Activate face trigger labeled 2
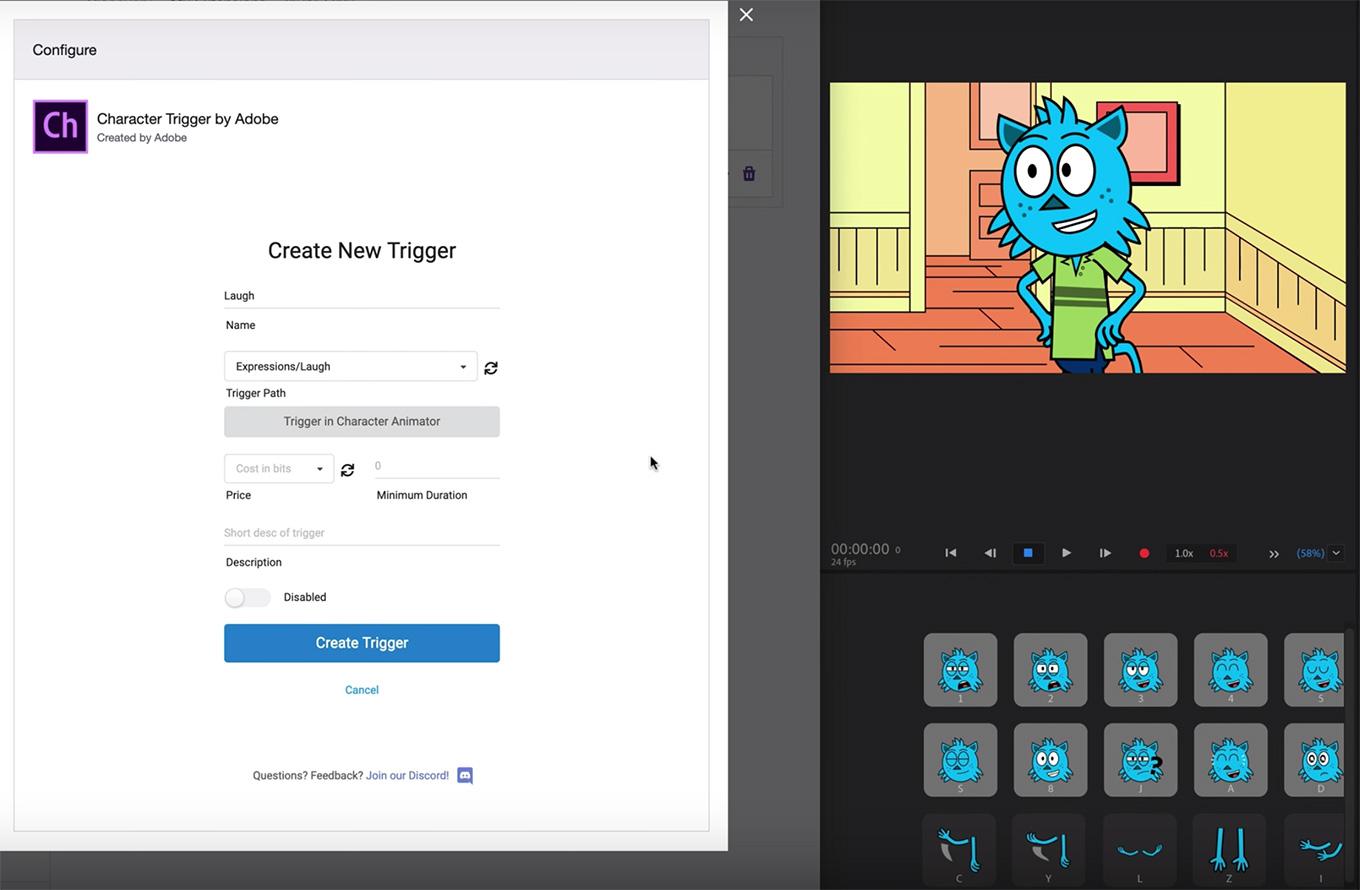Viewport: 1360px width, 890px height. pyautogui.click(x=1050, y=670)
